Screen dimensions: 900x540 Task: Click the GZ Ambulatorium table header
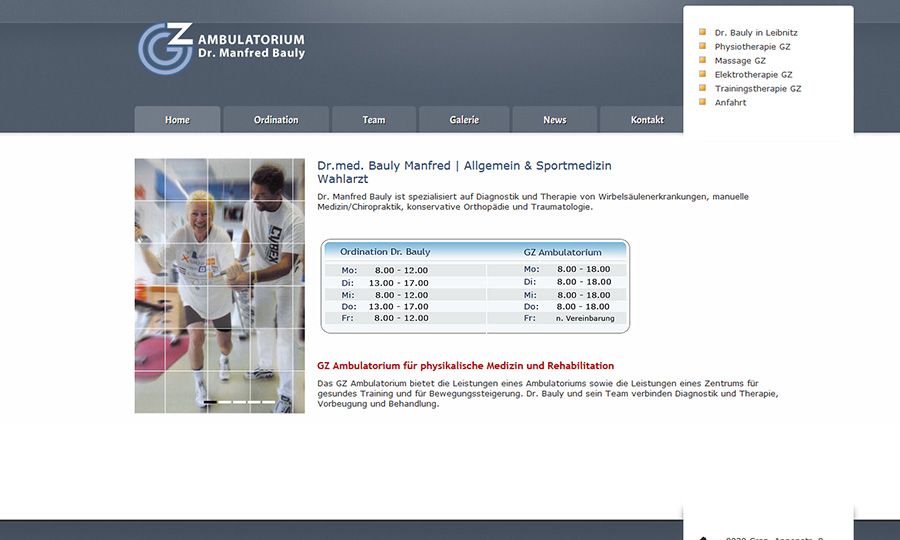click(x=562, y=252)
